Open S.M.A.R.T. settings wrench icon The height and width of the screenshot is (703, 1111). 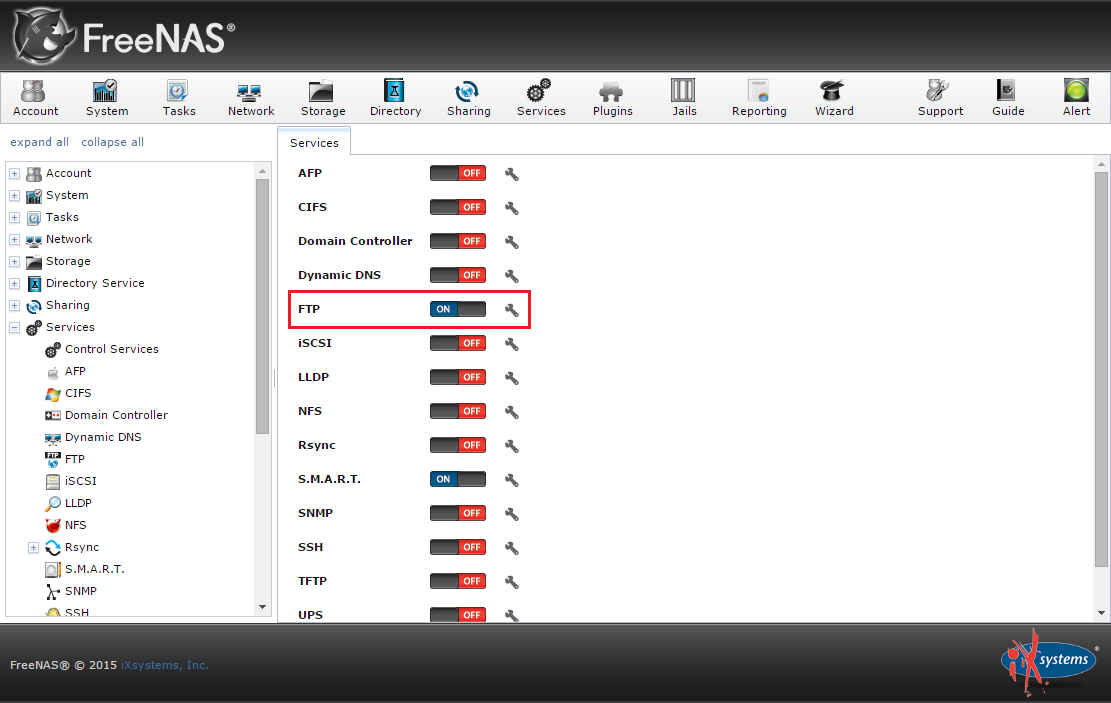click(x=512, y=480)
